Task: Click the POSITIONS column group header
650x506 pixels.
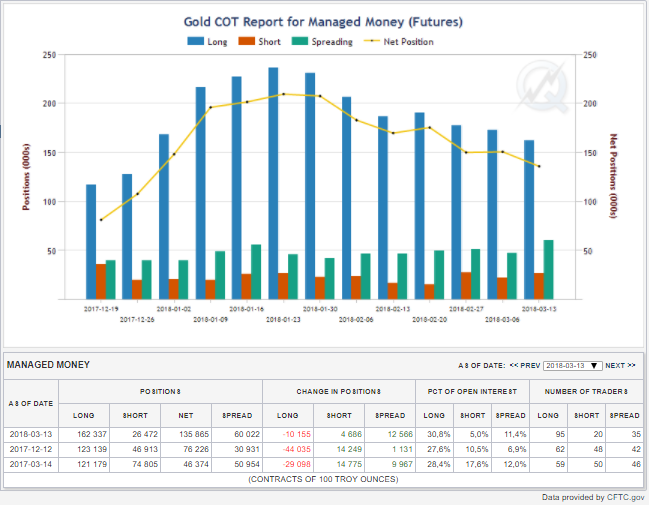Action: tap(160, 392)
